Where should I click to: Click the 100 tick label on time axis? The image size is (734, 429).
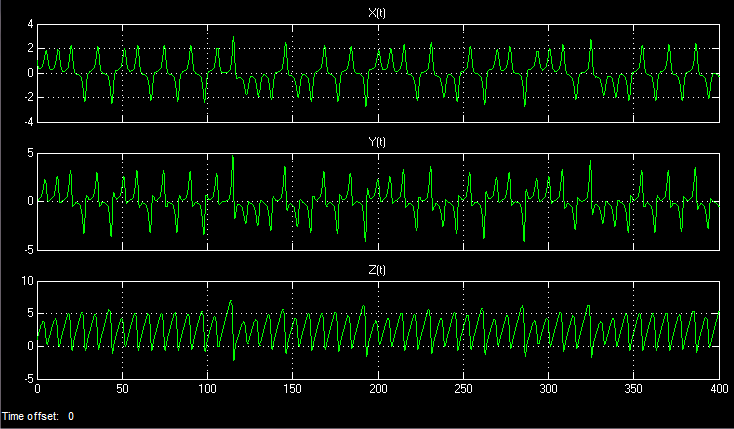tap(207, 389)
